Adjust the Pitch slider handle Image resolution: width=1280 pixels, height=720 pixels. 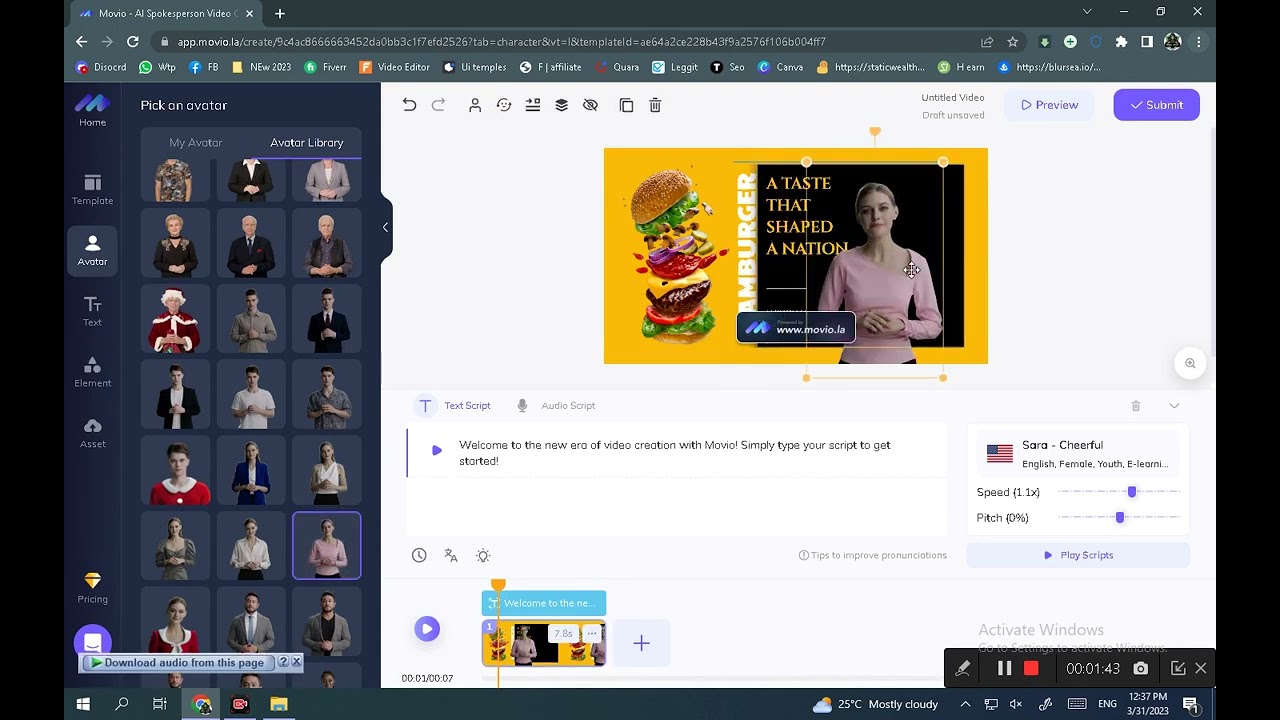tap(1120, 517)
